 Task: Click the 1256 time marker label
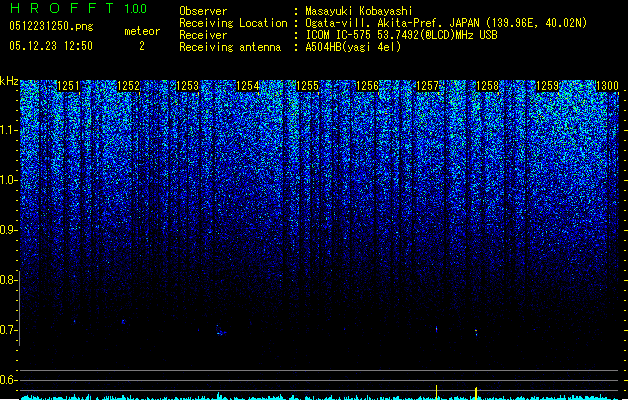367,86
